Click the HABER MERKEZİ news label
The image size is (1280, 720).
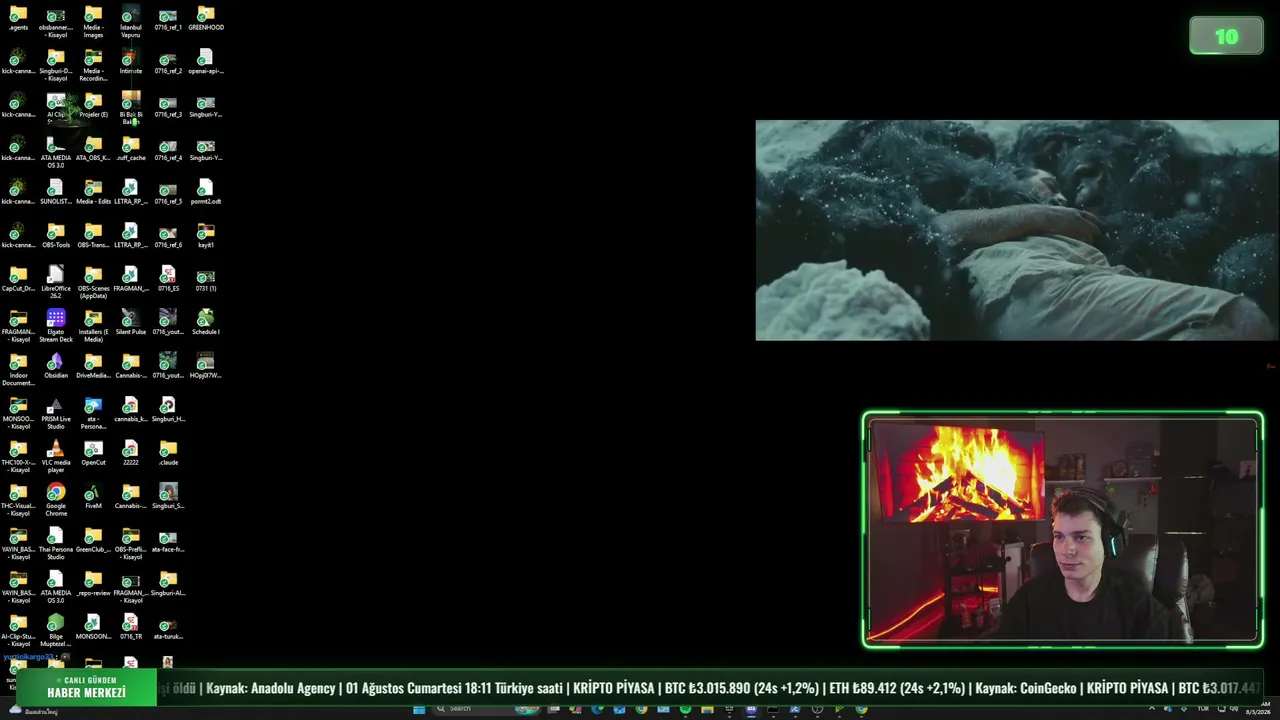point(86,692)
